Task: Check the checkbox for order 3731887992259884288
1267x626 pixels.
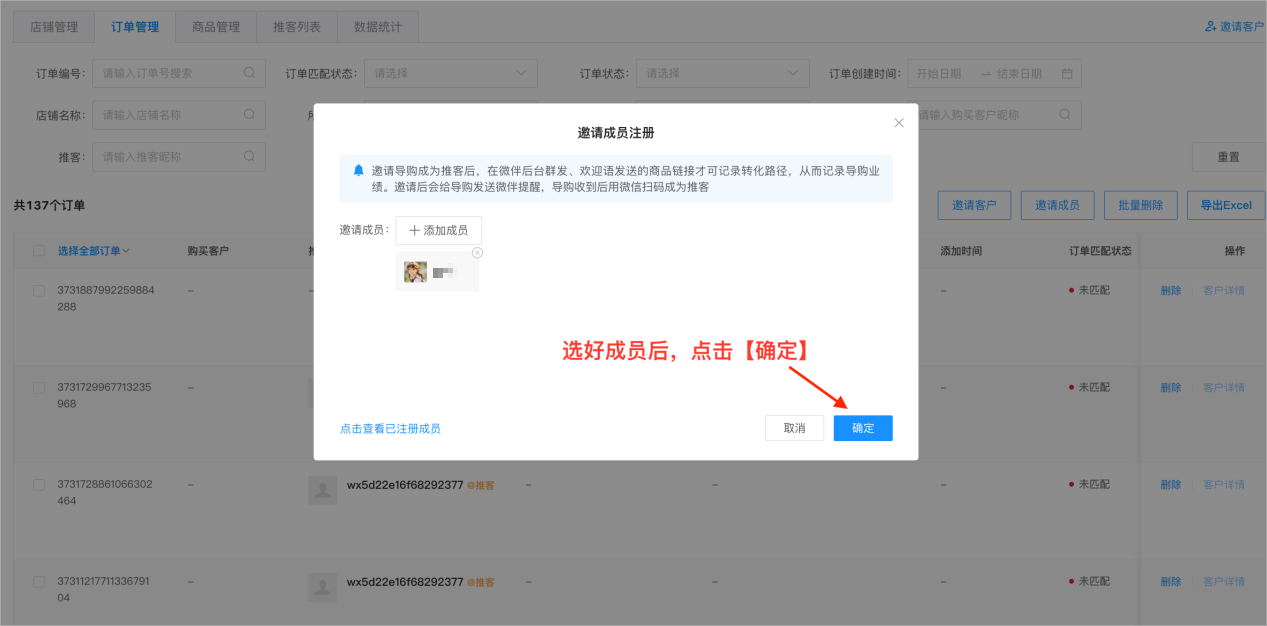Action: [x=38, y=290]
